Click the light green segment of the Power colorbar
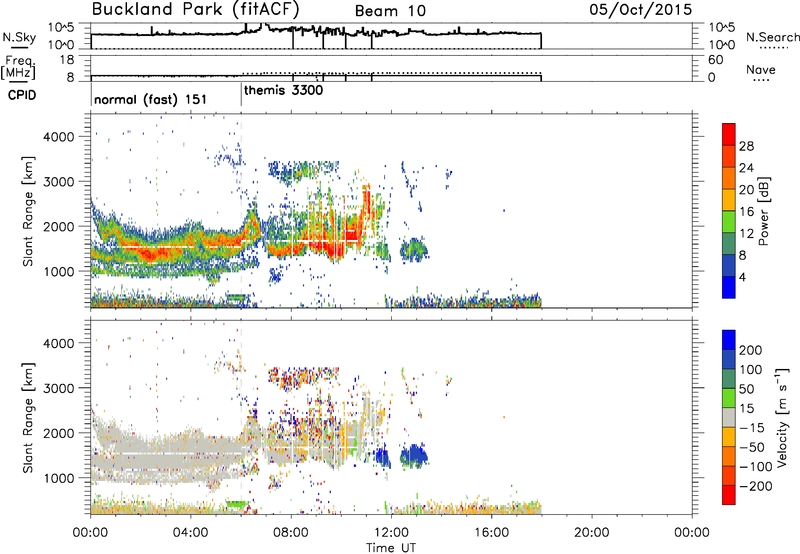The width and height of the screenshot is (800, 554). [x=729, y=222]
